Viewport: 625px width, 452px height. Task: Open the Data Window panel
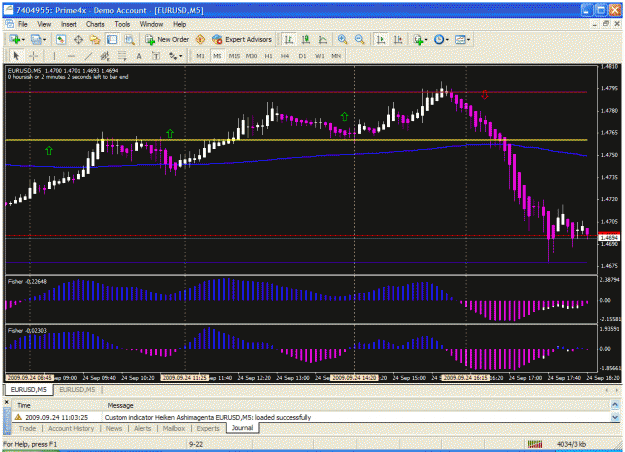click(x=78, y=39)
